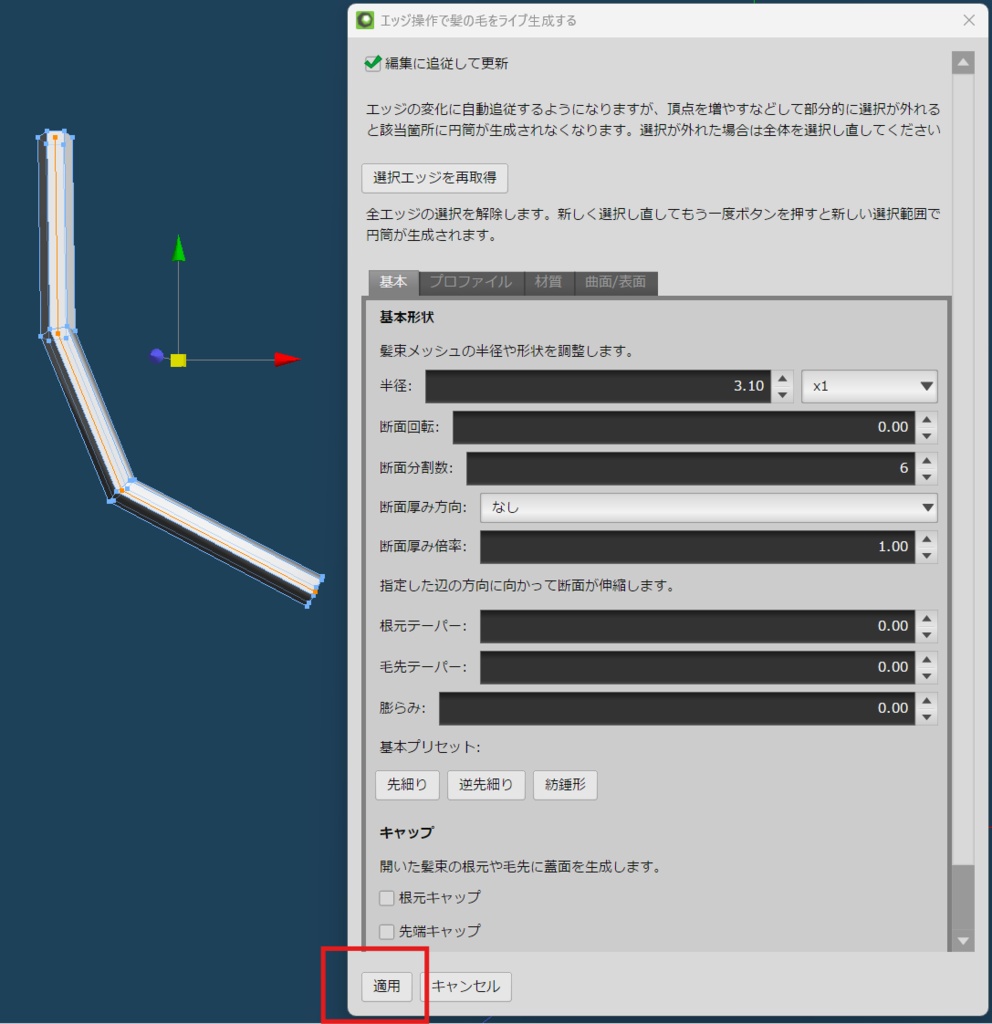
Task: Click the 毛先テーパー value field
Action: click(x=697, y=667)
